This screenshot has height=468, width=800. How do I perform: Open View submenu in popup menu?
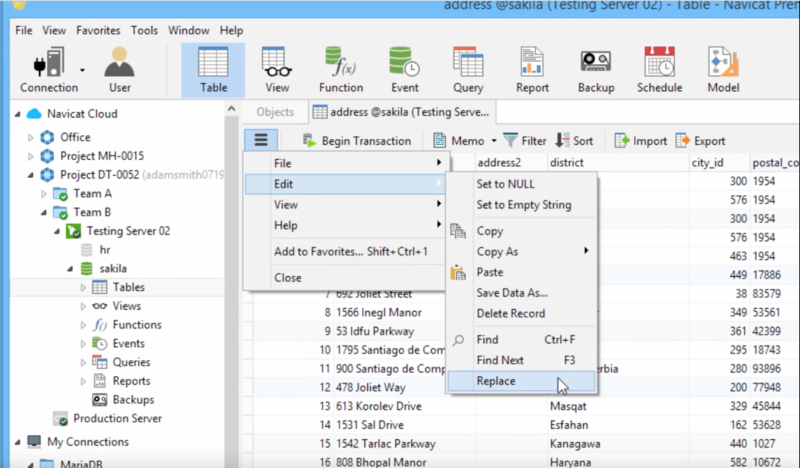(x=345, y=205)
